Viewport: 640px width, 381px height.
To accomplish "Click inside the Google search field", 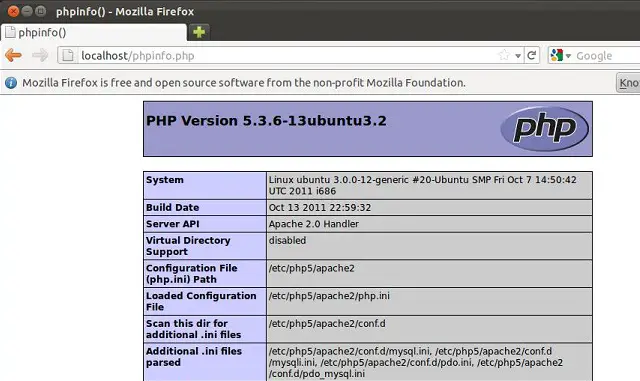I will (607, 56).
